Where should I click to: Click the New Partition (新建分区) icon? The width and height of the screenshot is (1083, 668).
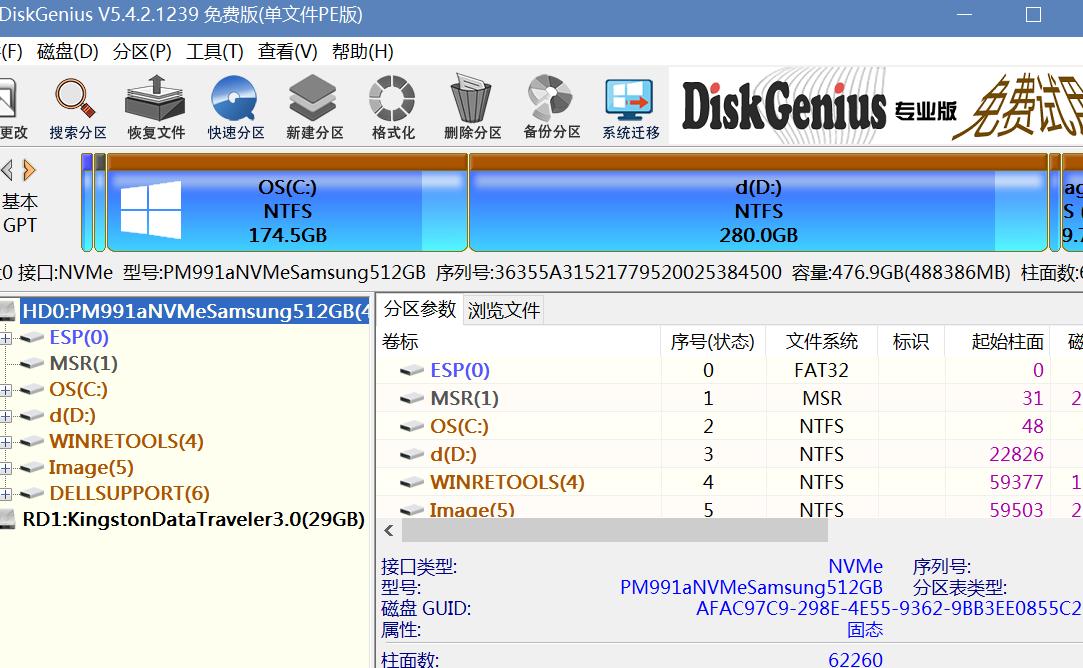(x=314, y=107)
